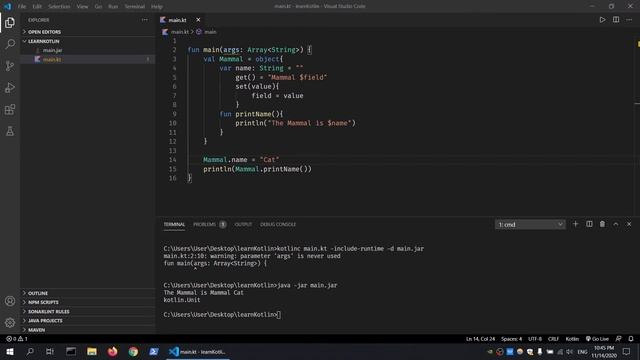Image resolution: width=640 pixels, height=360 pixels.
Task: Open the Run menu
Action: (x=113, y=7)
